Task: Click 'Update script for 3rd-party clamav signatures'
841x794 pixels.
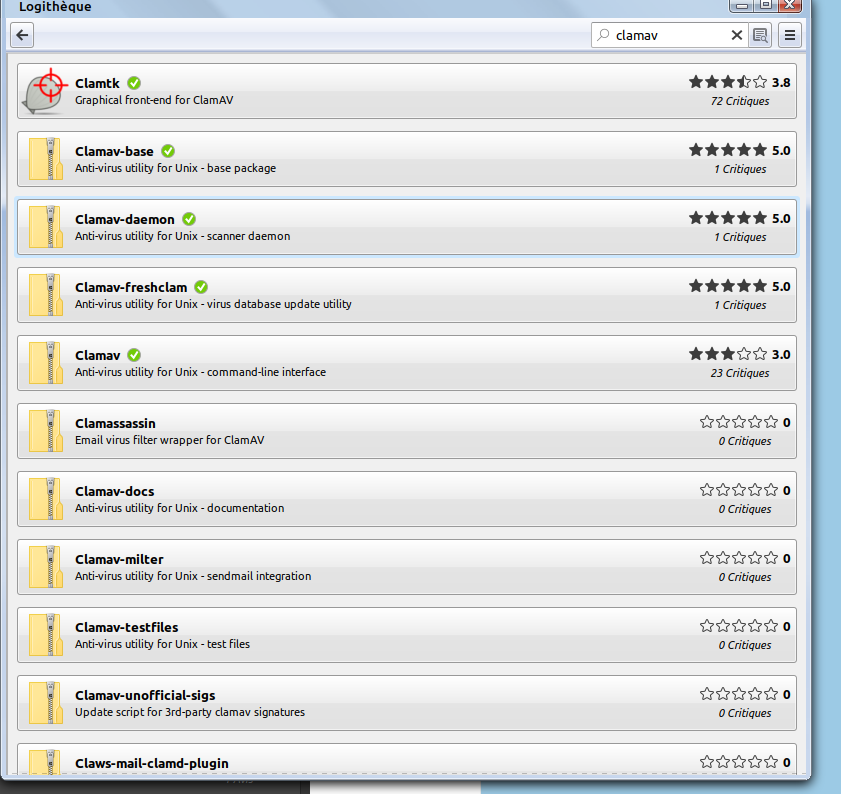Action: point(190,712)
